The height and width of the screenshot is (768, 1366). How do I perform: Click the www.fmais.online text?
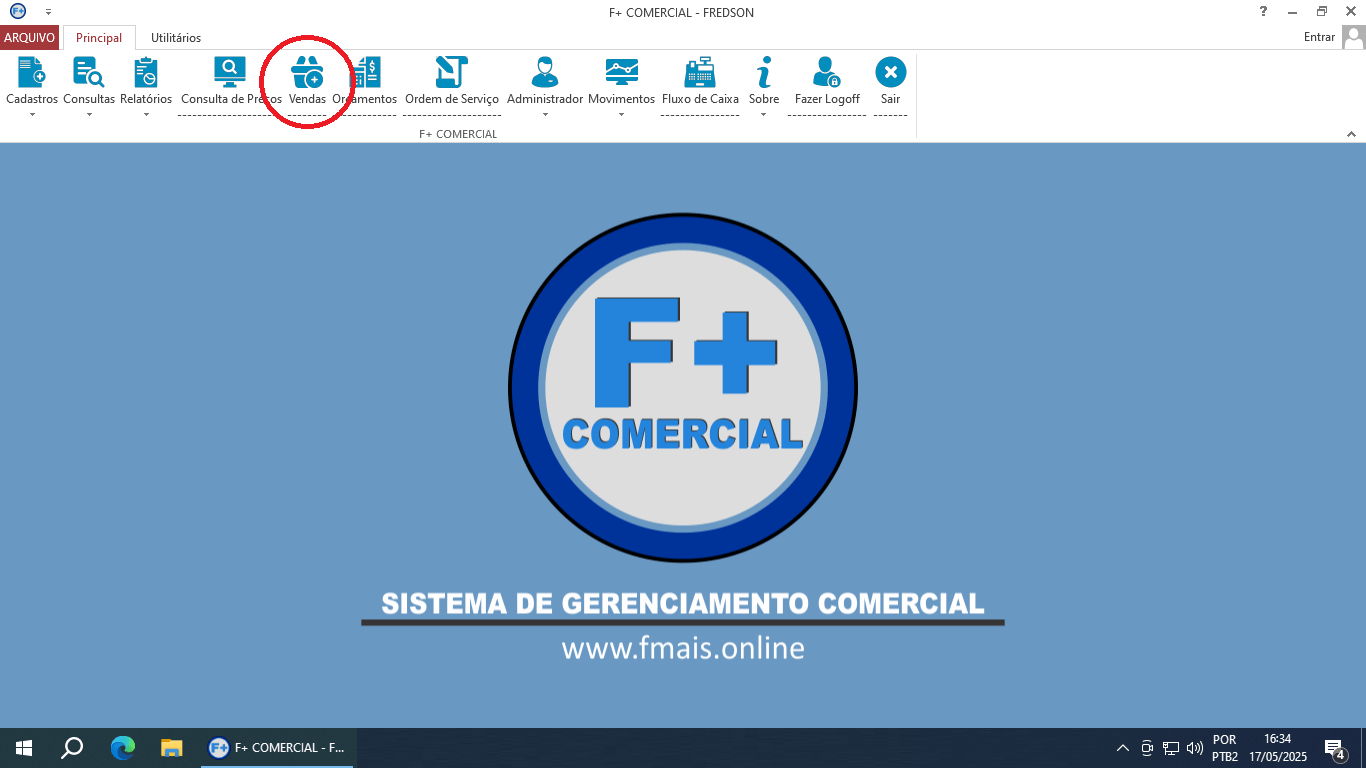point(683,648)
